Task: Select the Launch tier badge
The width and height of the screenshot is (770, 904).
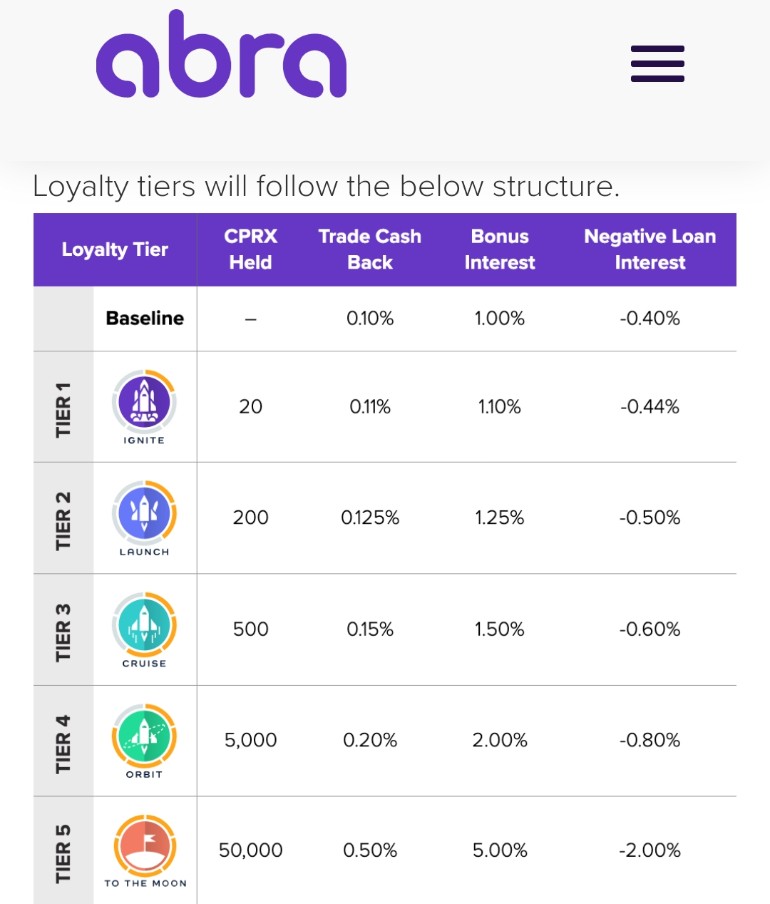Action: coord(144,518)
